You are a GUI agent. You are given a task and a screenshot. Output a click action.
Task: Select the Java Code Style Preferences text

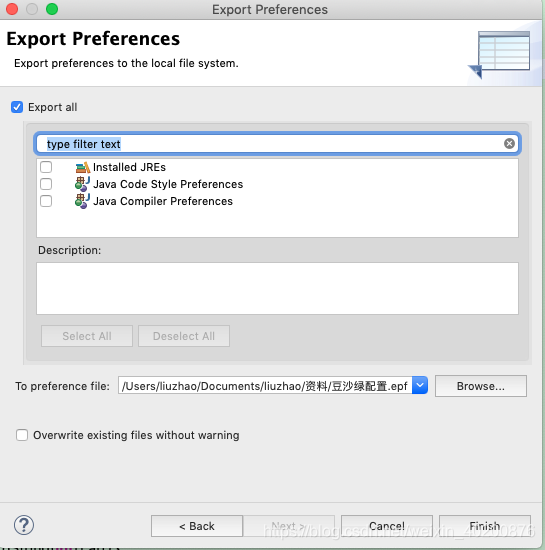point(168,184)
